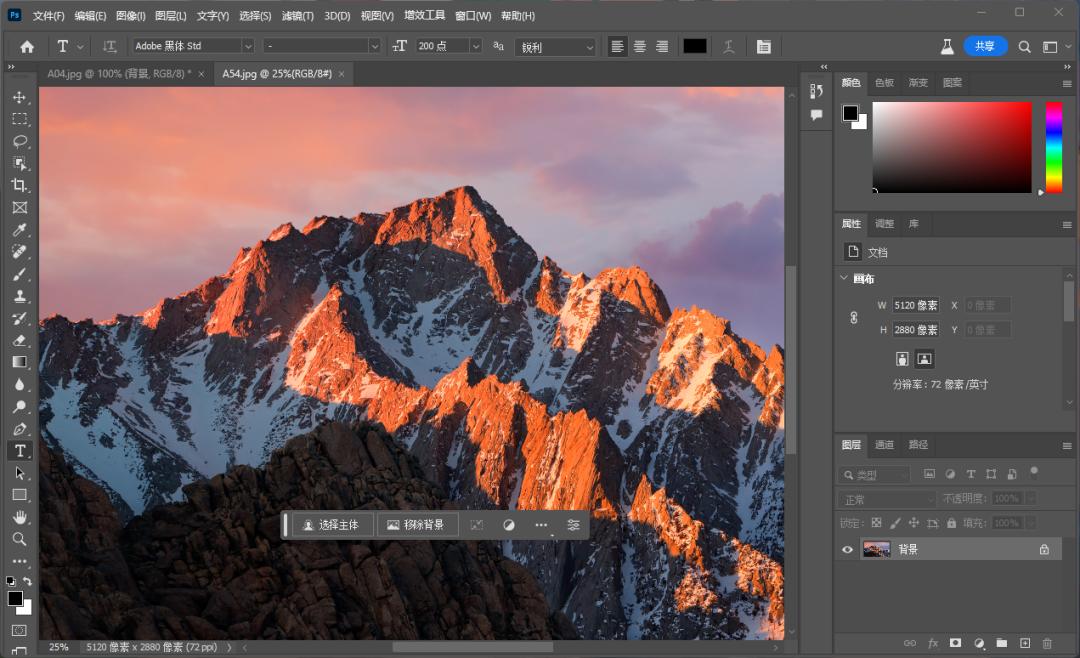
Task: Hide the 背景 layer visibility
Action: (847, 548)
